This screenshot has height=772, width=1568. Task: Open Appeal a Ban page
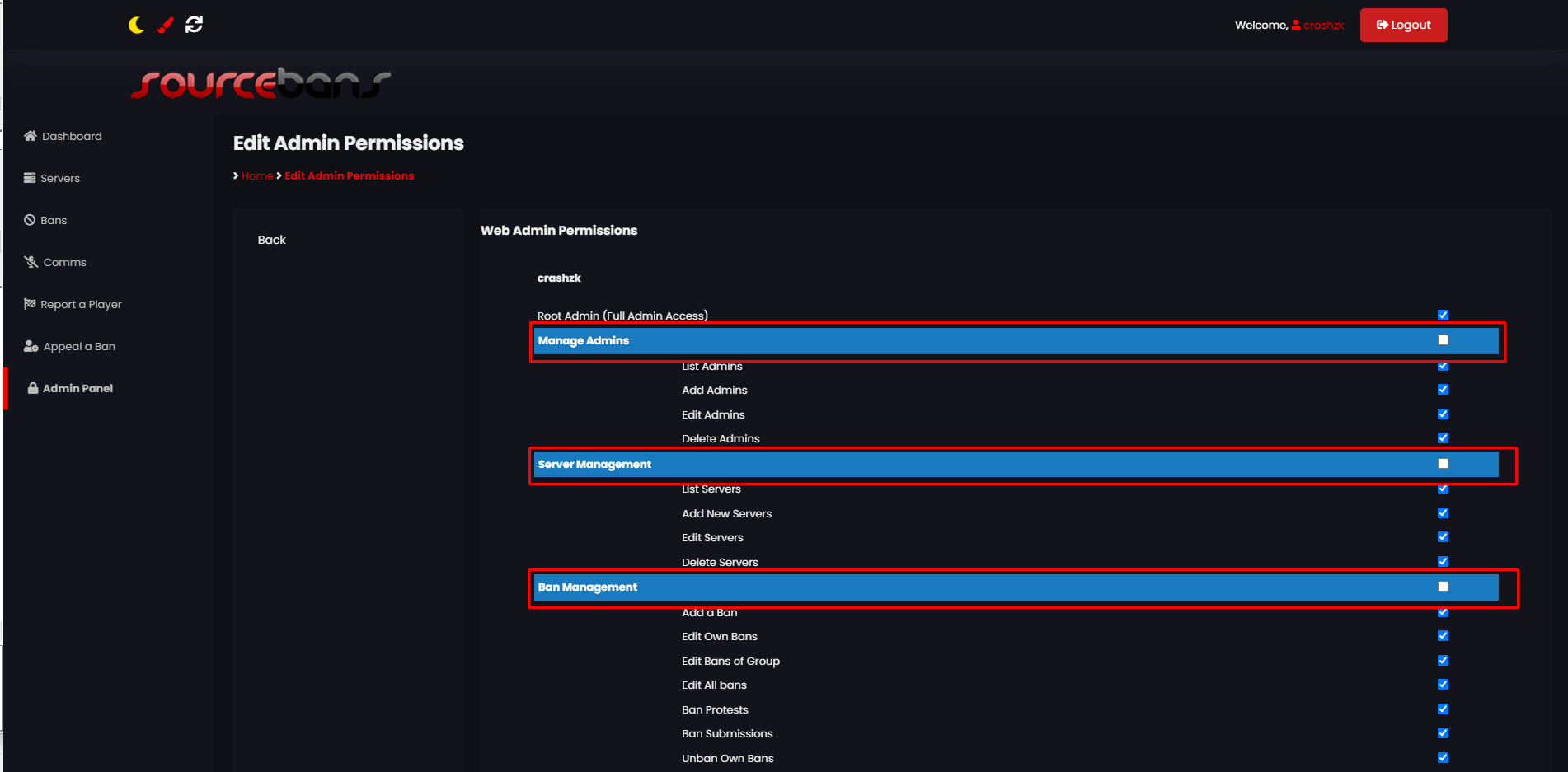point(79,346)
